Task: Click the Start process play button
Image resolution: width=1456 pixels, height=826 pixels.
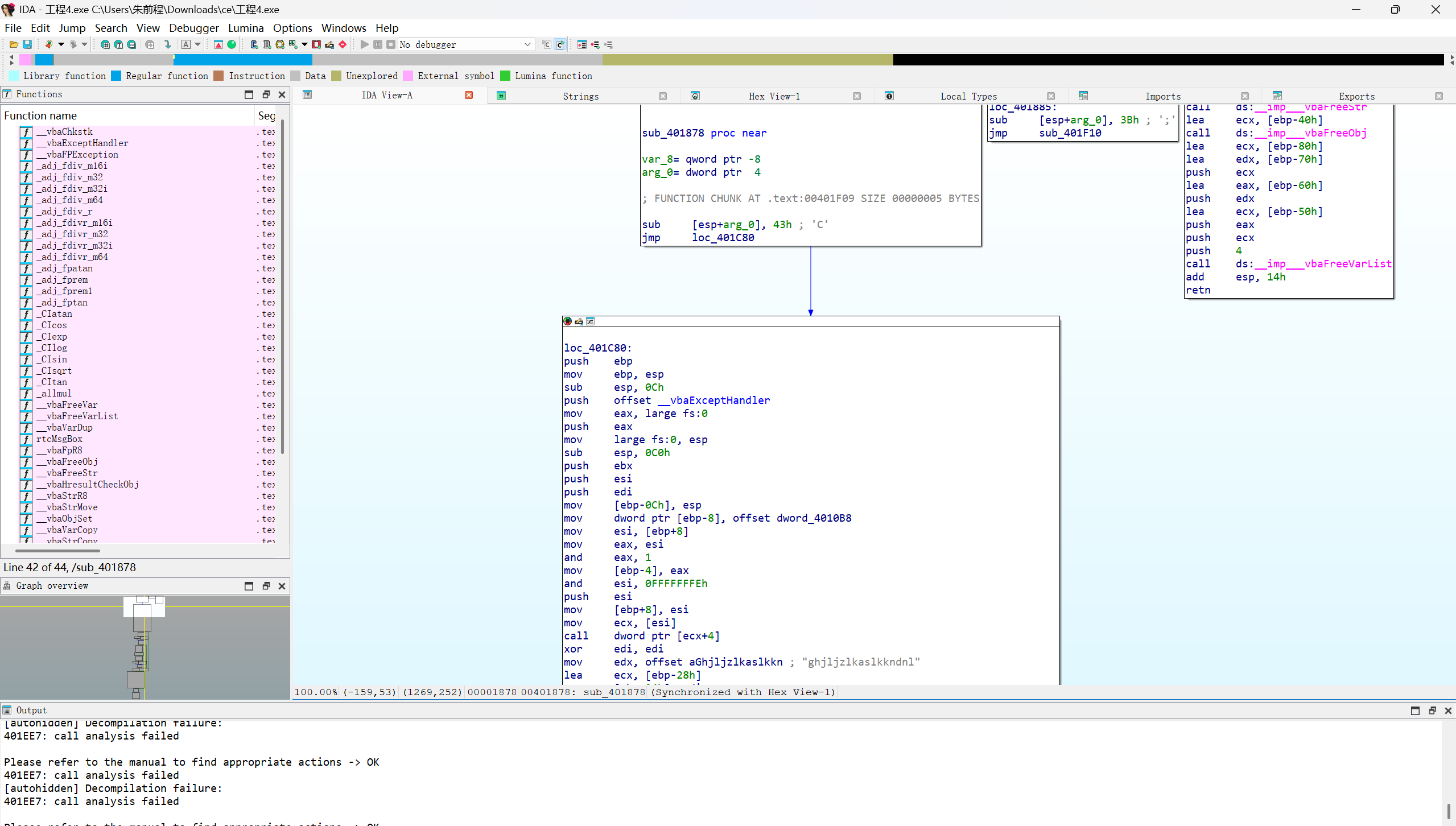Action: coord(365,44)
